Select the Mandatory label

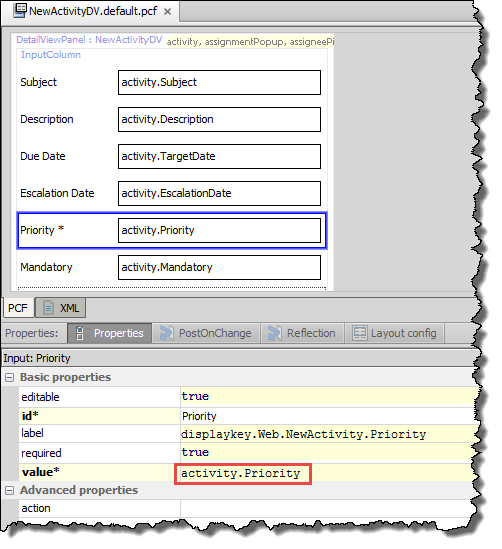[x=46, y=267]
